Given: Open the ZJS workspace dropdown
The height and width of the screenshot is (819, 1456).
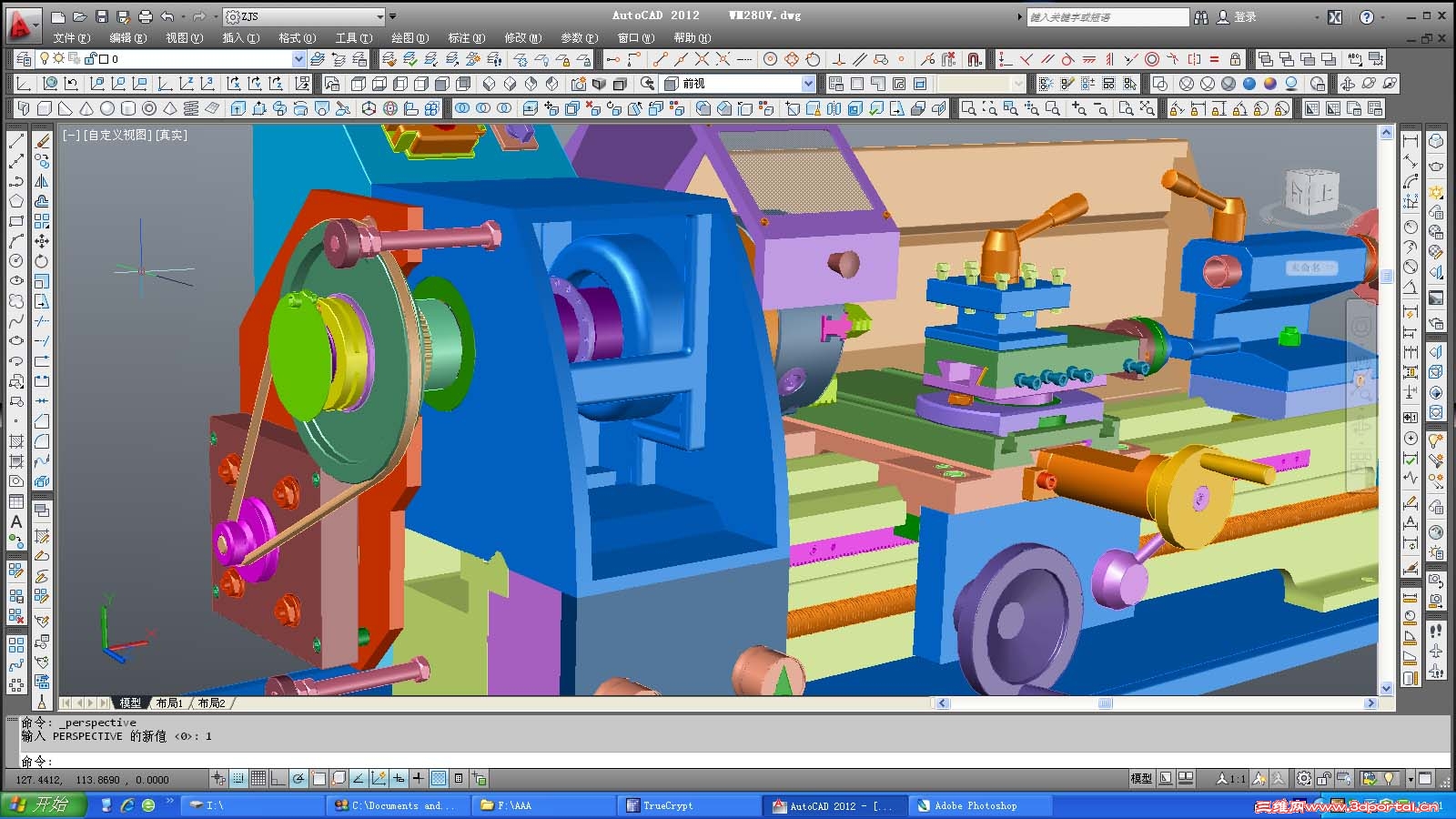Looking at the screenshot, I should (x=380, y=16).
